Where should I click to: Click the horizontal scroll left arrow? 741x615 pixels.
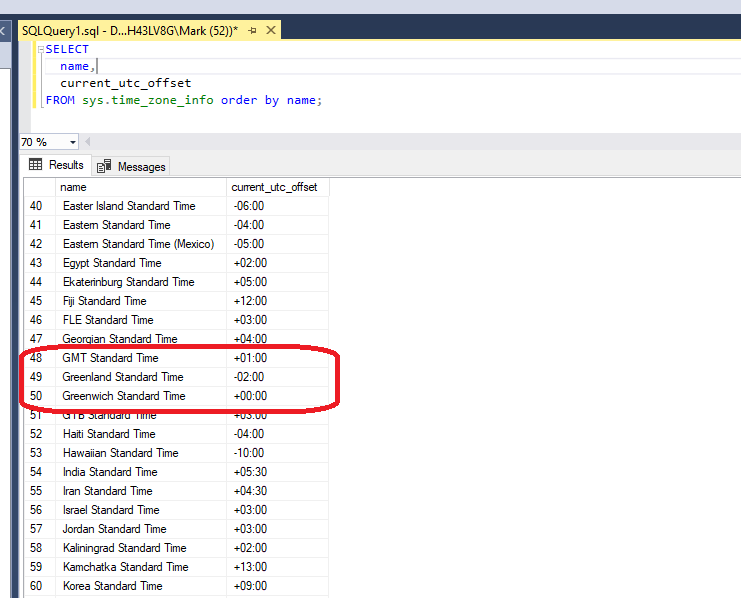point(88,142)
